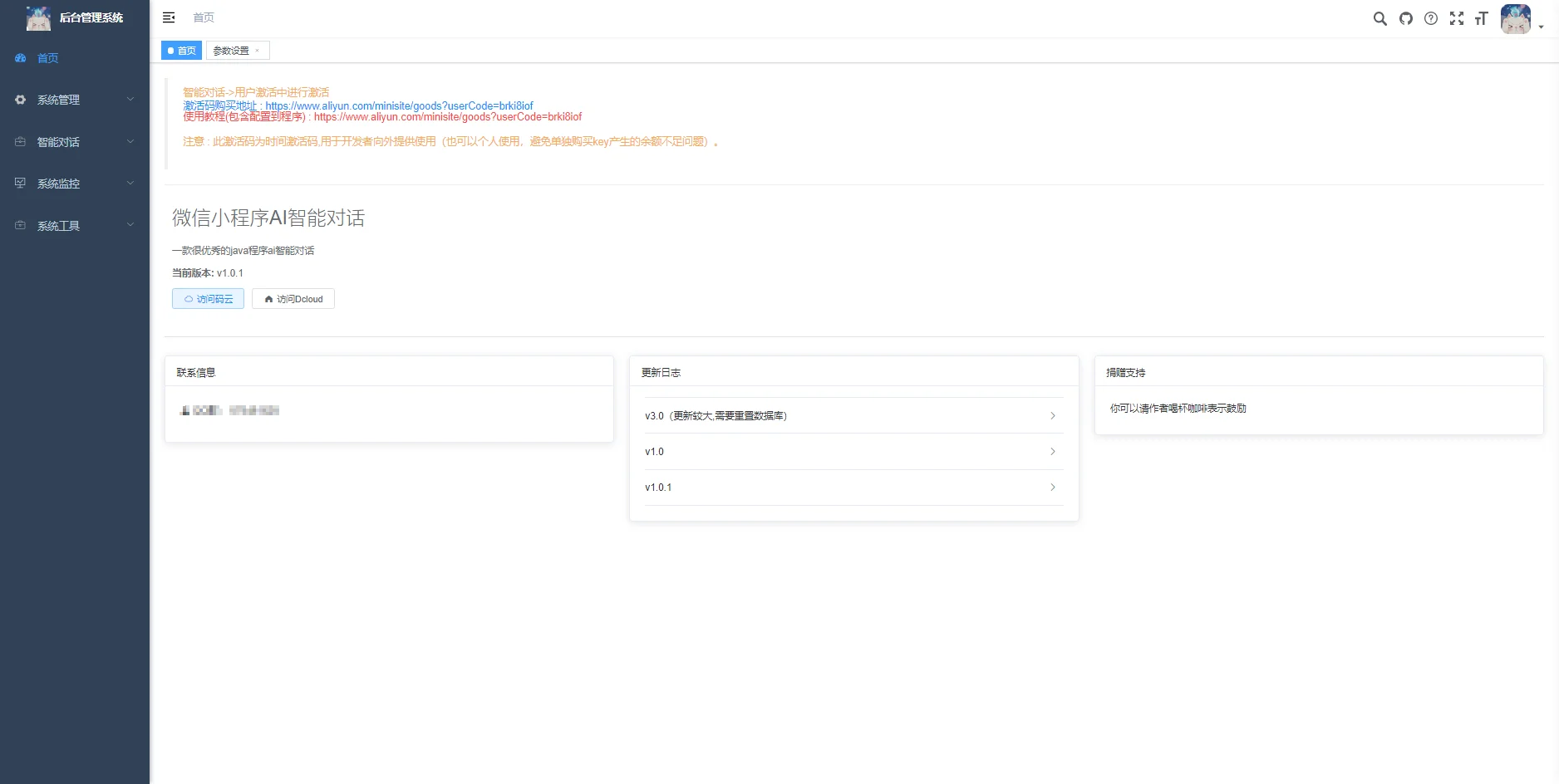
Task: Click the search magnifier icon in header
Action: pyautogui.click(x=1379, y=18)
